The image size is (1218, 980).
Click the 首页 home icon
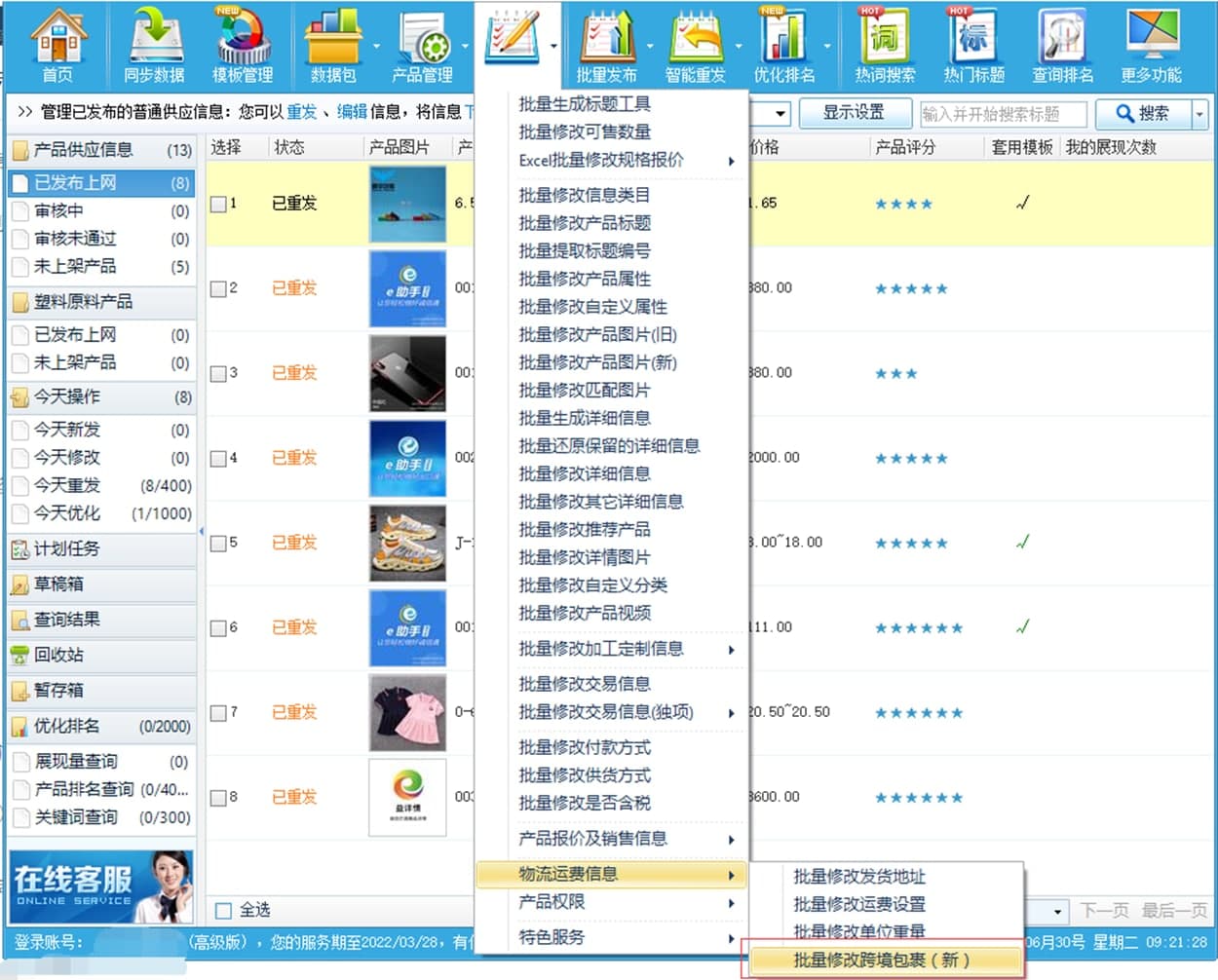[x=57, y=45]
